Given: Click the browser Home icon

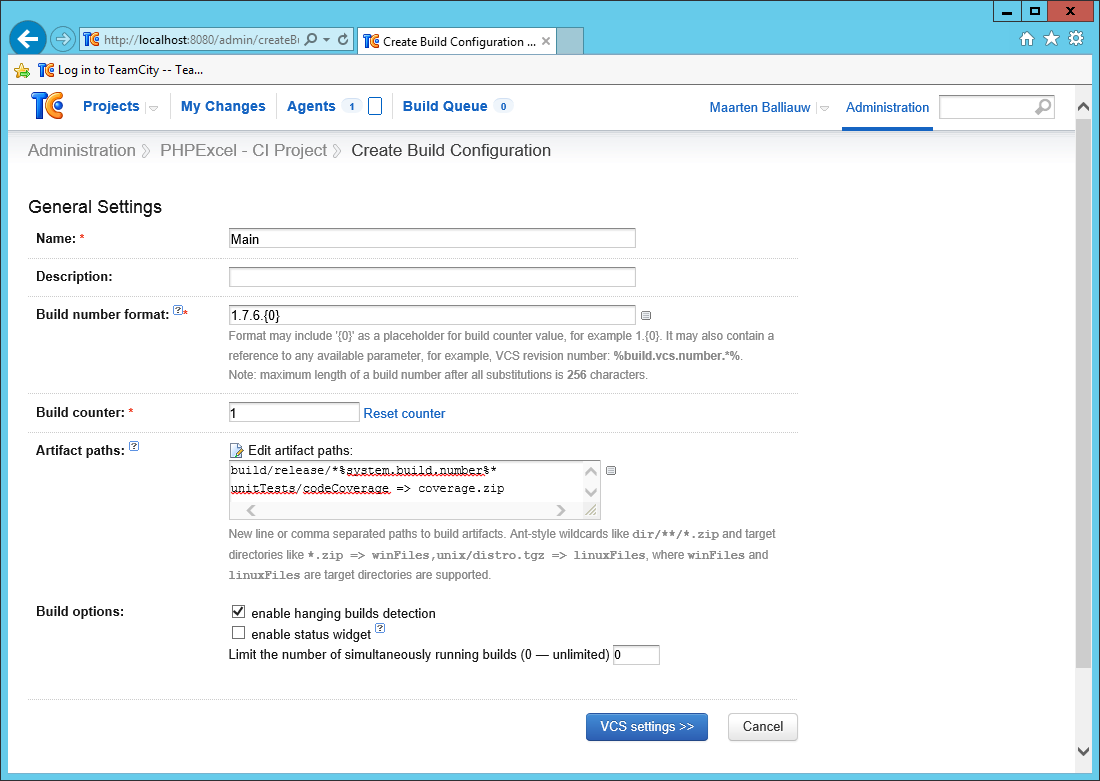Looking at the screenshot, I should [x=1027, y=38].
